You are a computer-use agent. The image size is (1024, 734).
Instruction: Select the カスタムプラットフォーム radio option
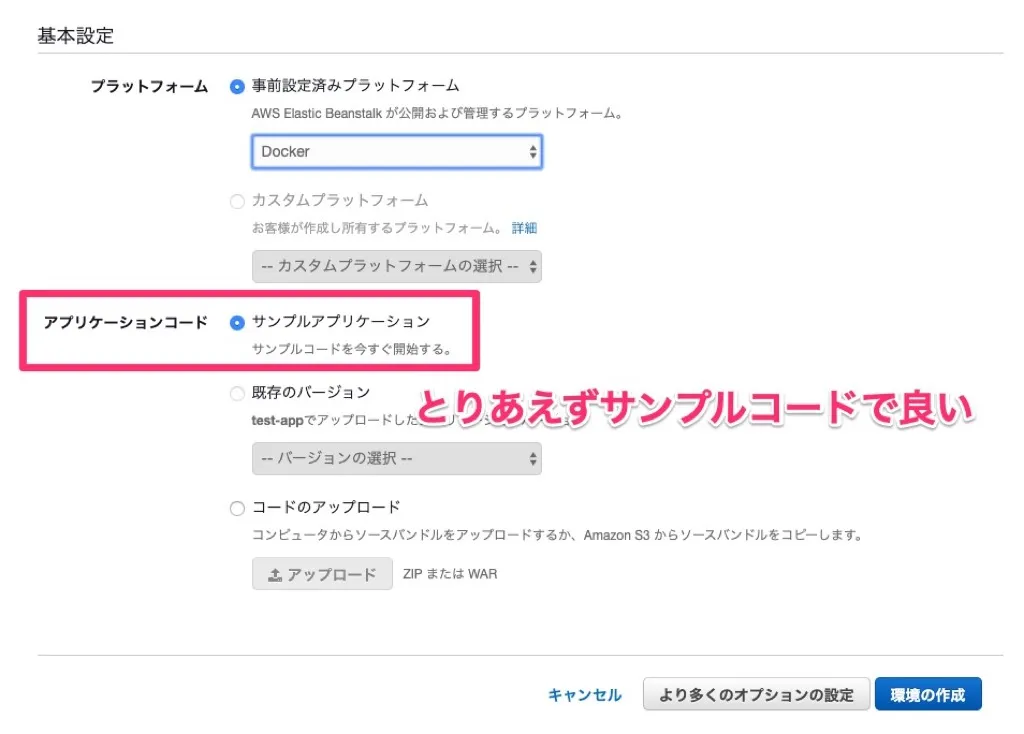[237, 201]
